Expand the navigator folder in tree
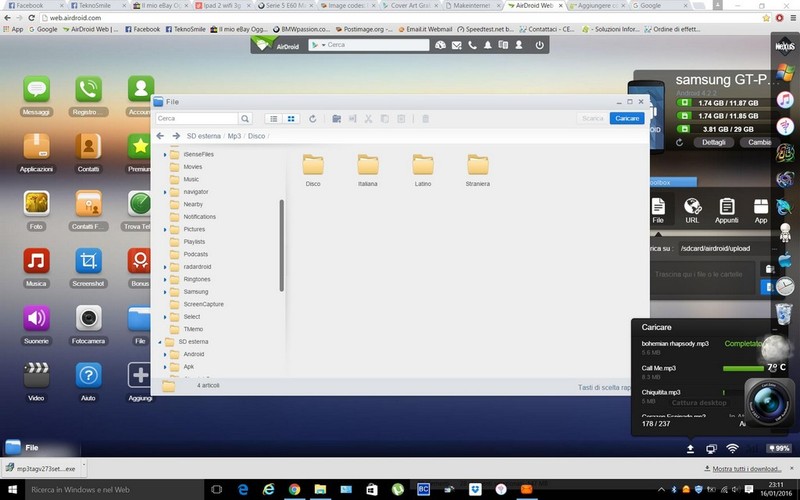Image resolution: width=800 pixels, height=500 pixels. coord(166,191)
